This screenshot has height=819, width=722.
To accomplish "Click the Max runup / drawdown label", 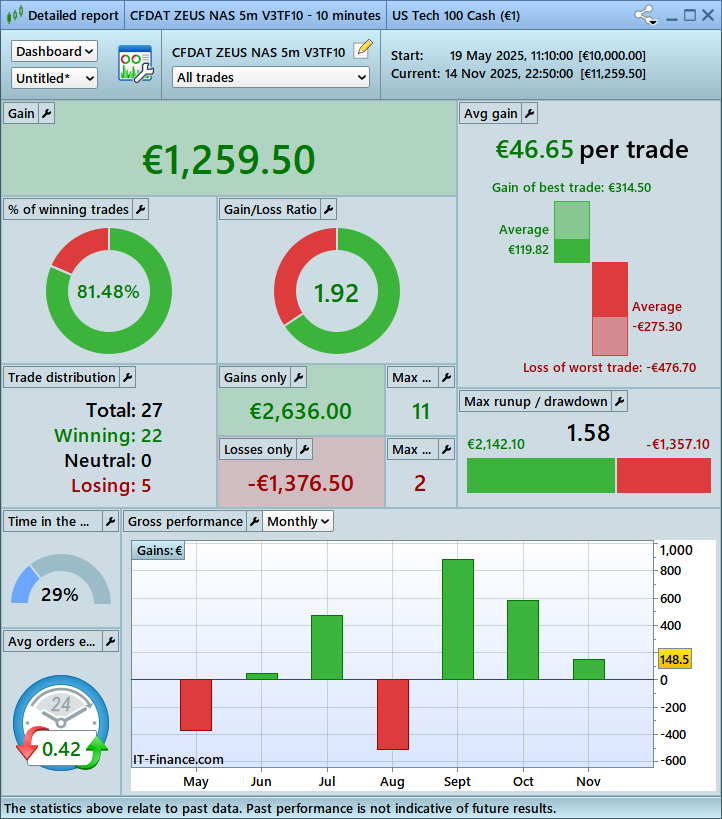I will [x=536, y=401].
